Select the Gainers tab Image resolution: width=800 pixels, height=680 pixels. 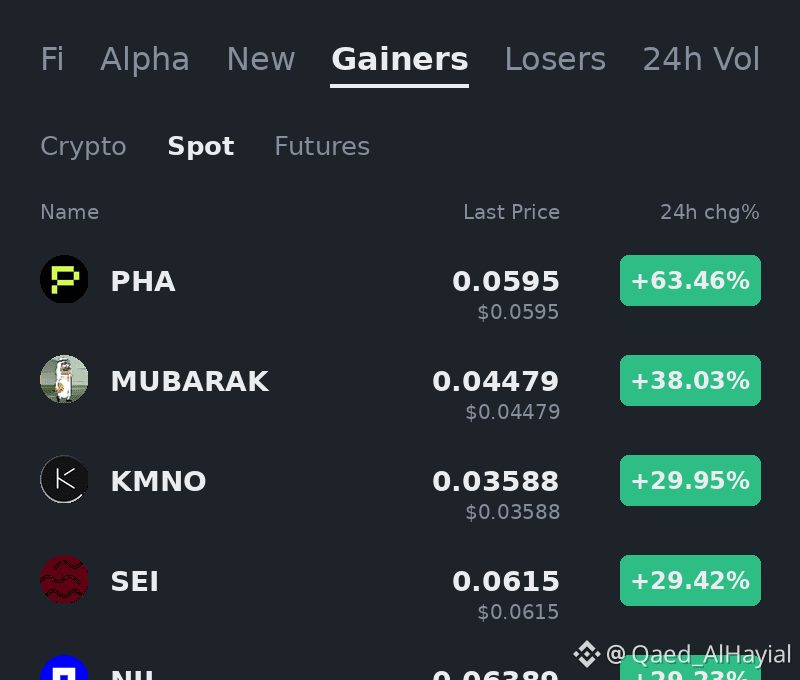click(399, 59)
